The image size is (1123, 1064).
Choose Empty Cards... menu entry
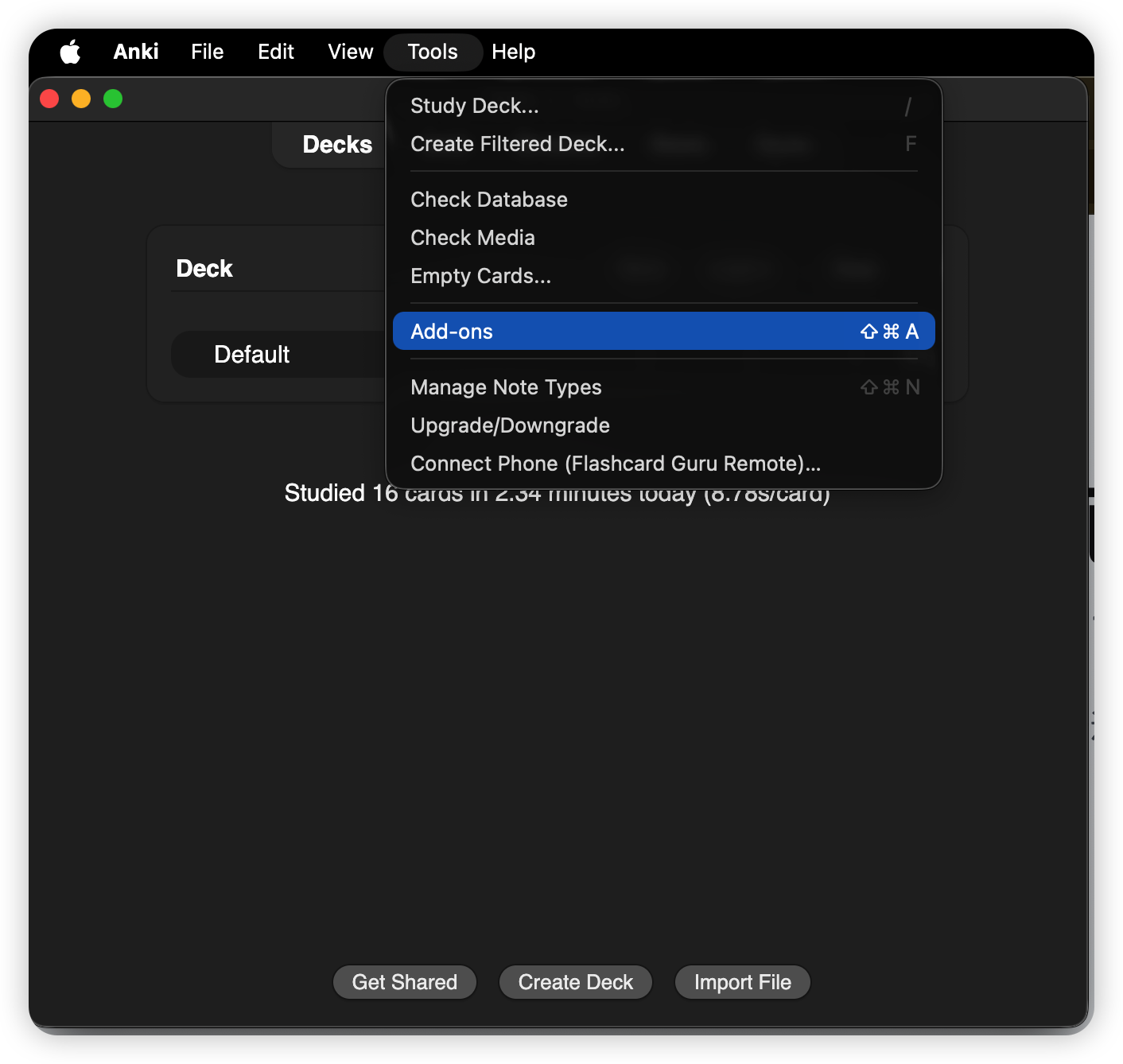663,276
